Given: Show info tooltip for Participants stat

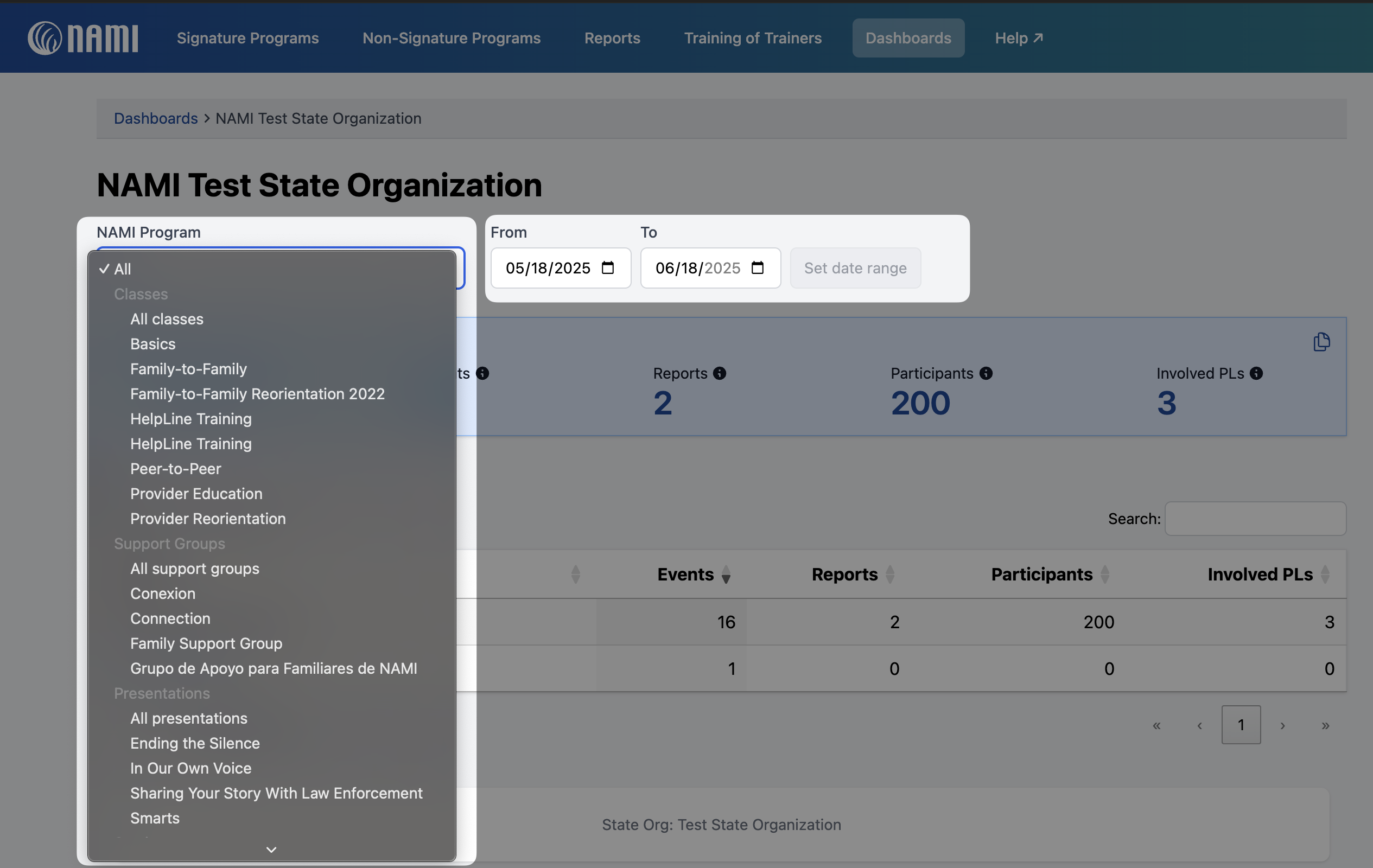Looking at the screenshot, I should coord(986,373).
